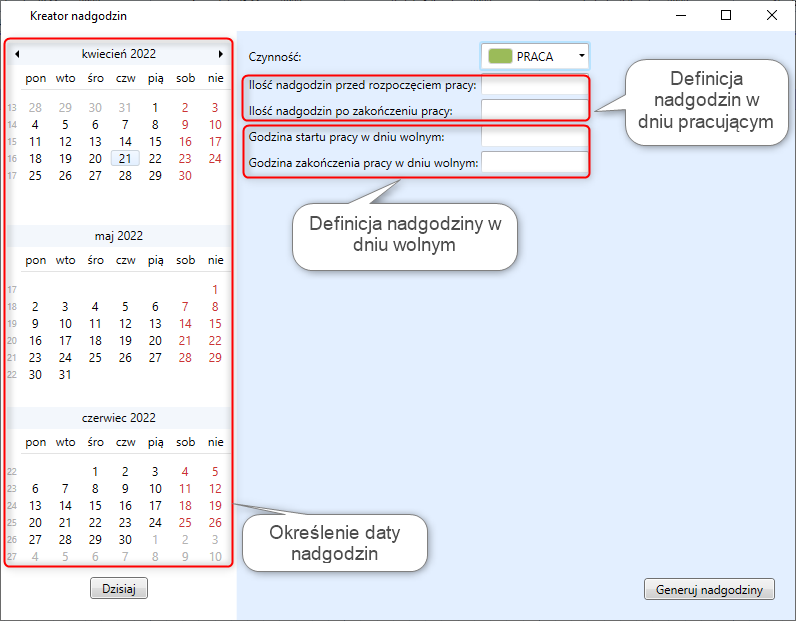Open the Czynność PRACA dropdown
The height and width of the screenshot is (621, 796).
tap(581, 57)
